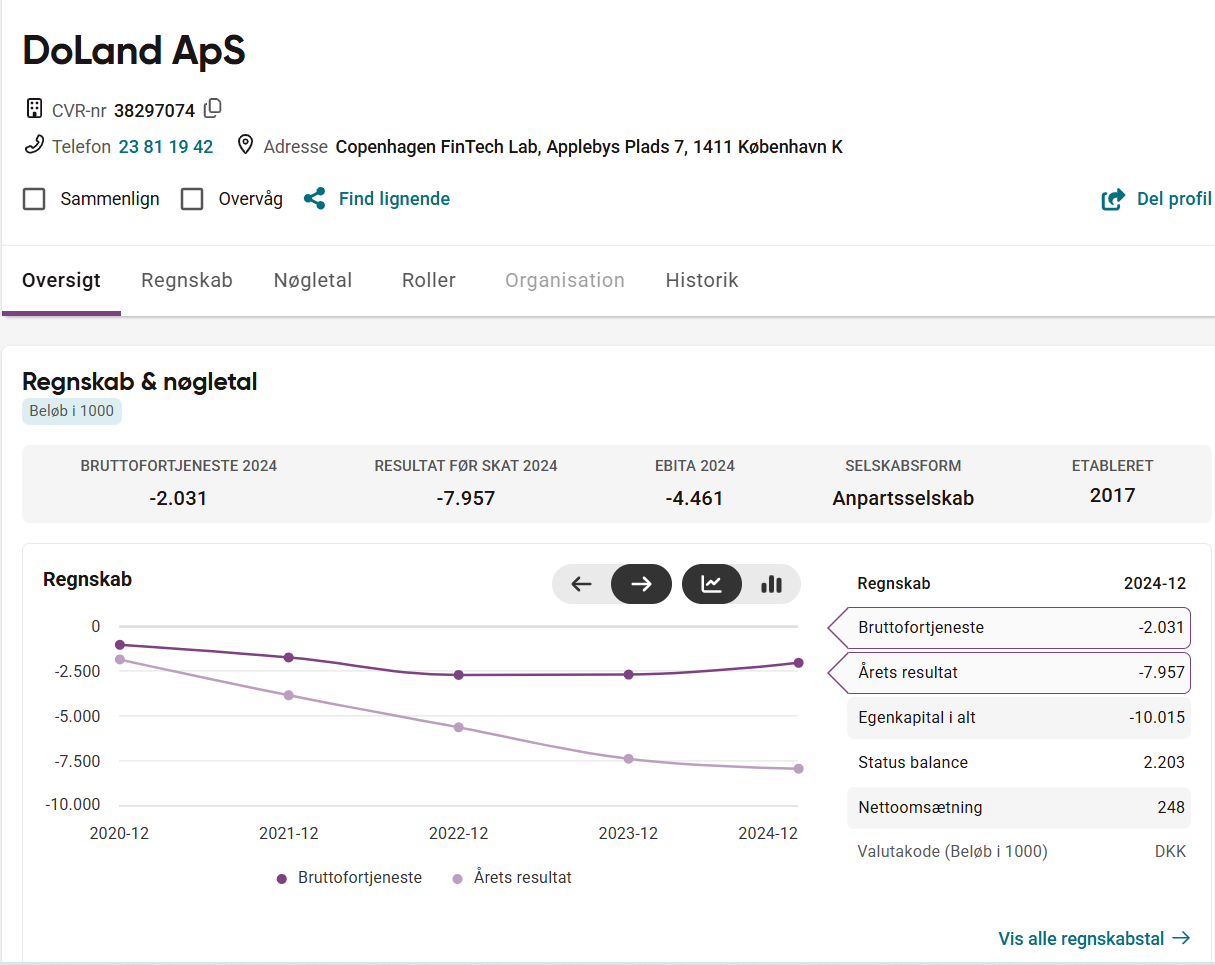The image size is (1215, 965).
Task: Copy the CVR number with copy icon
Action: pyautogui.click(x=213, y=108)
